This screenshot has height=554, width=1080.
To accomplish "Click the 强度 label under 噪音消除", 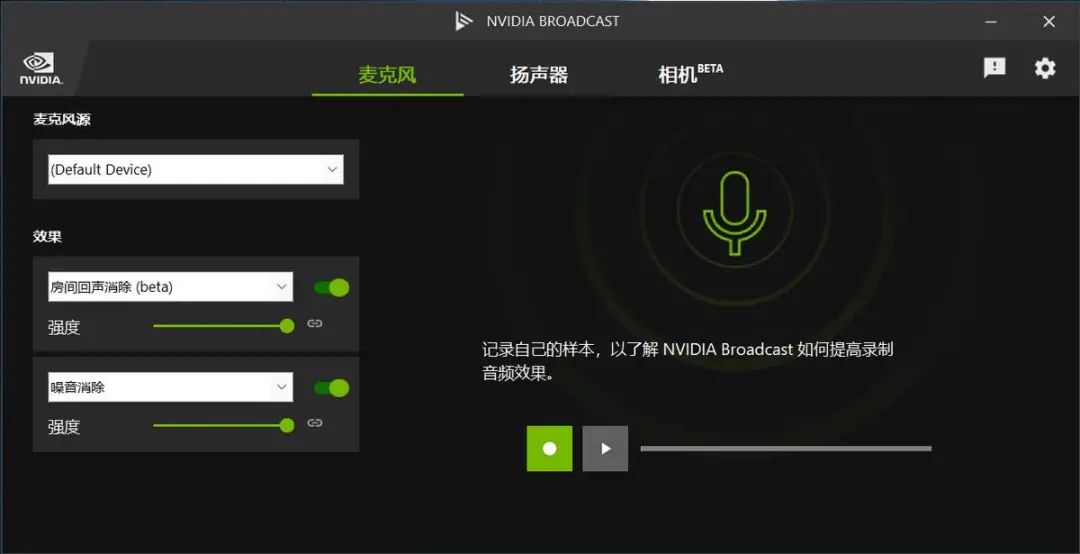I will point(64,427).
